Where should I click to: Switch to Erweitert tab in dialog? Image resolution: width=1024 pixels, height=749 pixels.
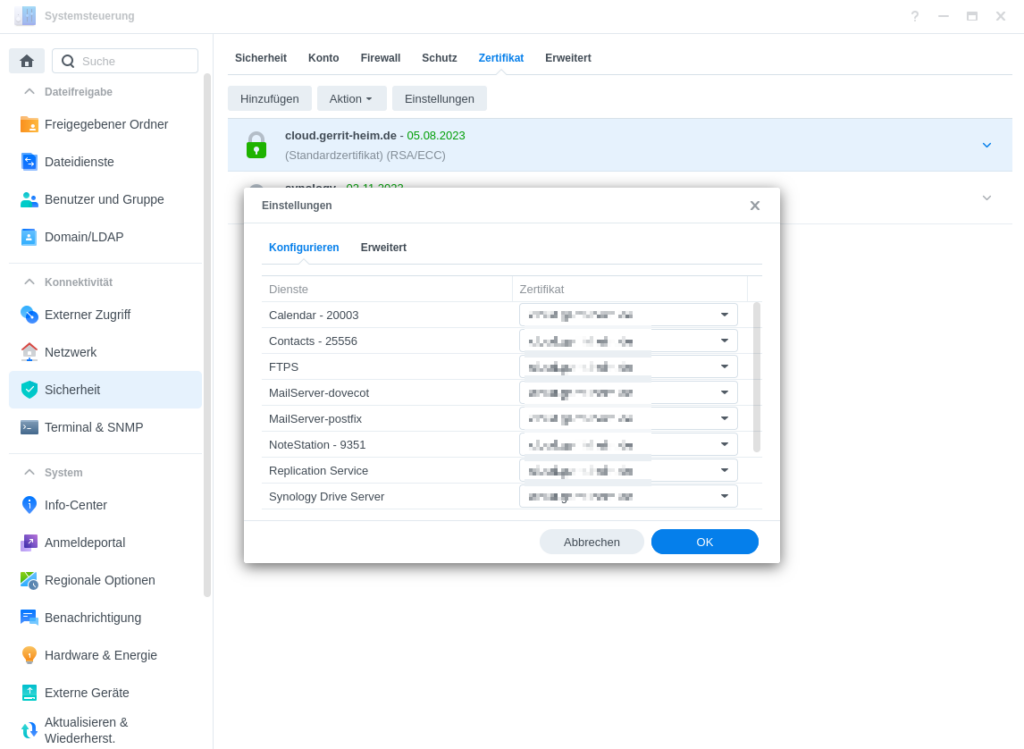[x=383, y=247]
